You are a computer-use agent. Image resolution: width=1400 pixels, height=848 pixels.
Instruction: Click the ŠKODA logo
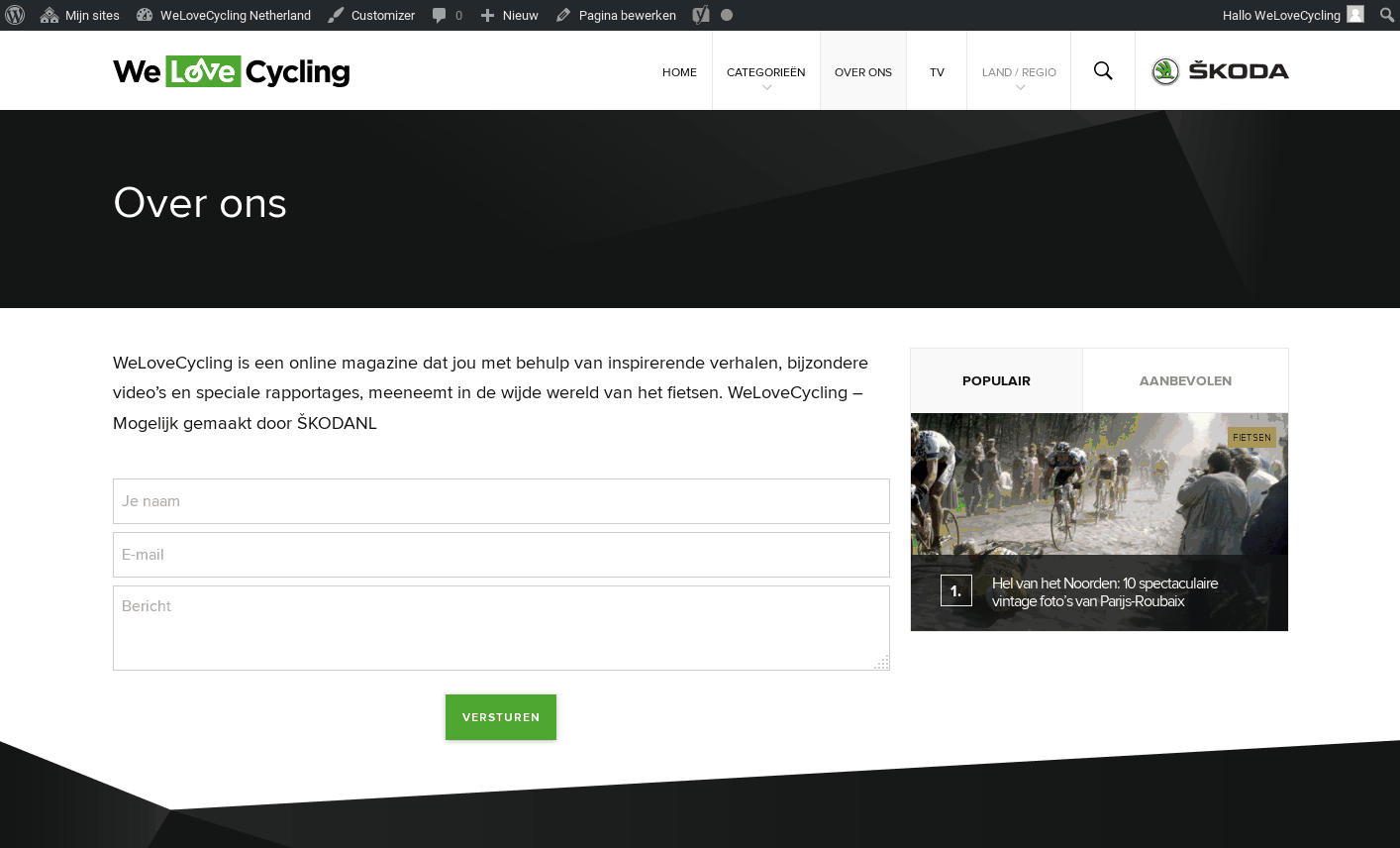(x=1220, y=71)
